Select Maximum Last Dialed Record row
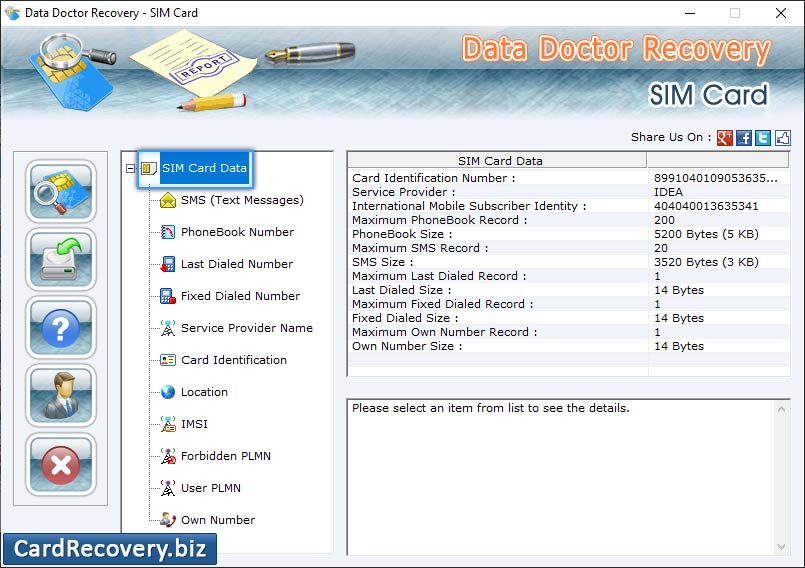The height and width of the screenshot is (568, 805). click(568, 276)
